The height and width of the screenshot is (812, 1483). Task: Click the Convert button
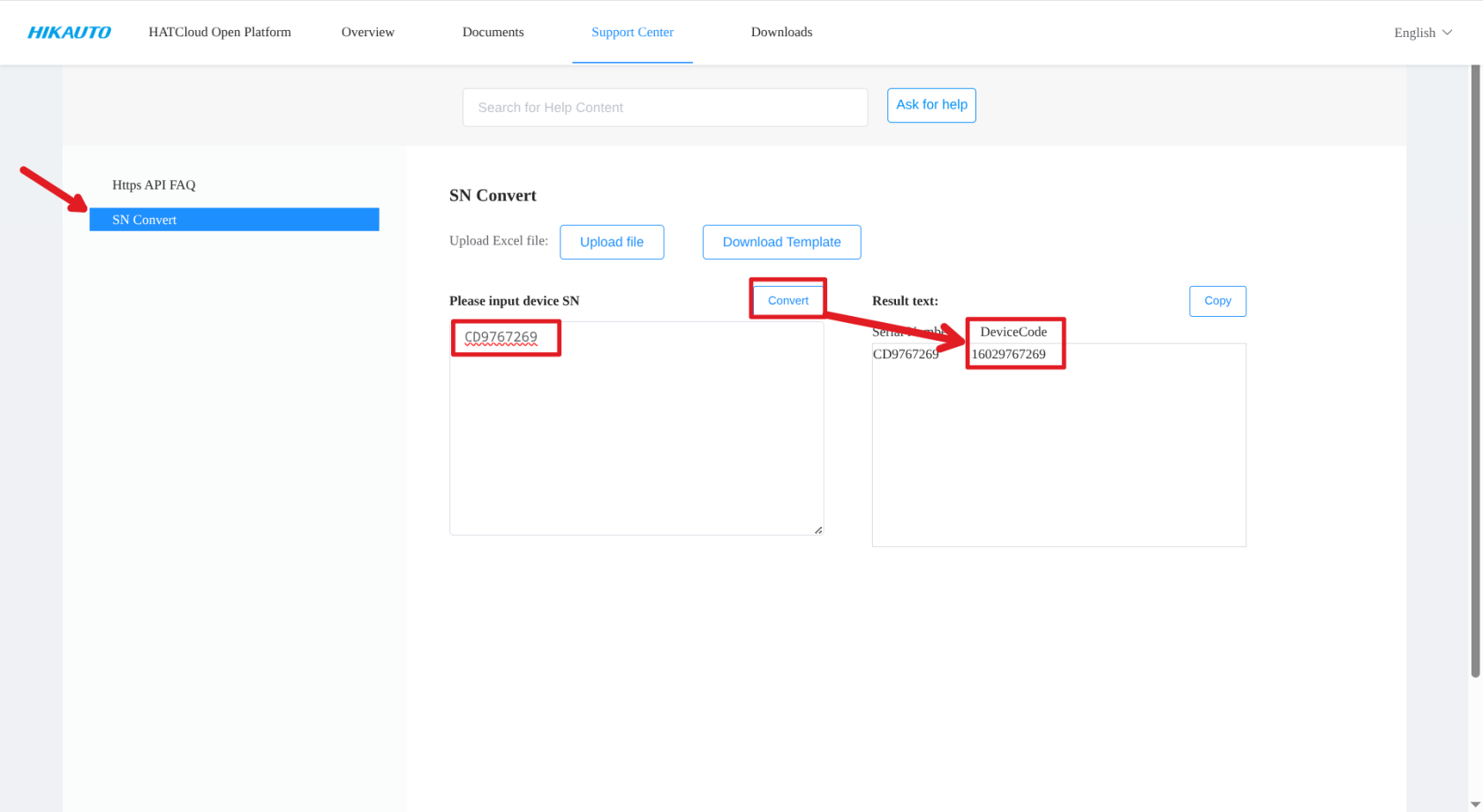(788, 301)
